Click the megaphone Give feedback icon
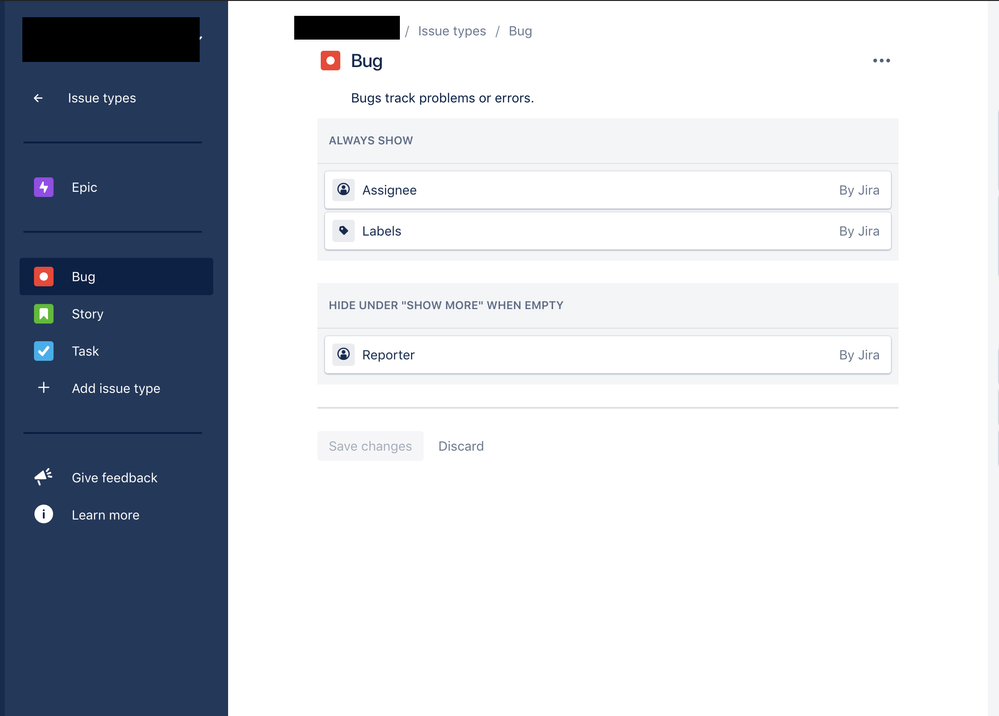The image size is (999, 716). tap(43, 477)
